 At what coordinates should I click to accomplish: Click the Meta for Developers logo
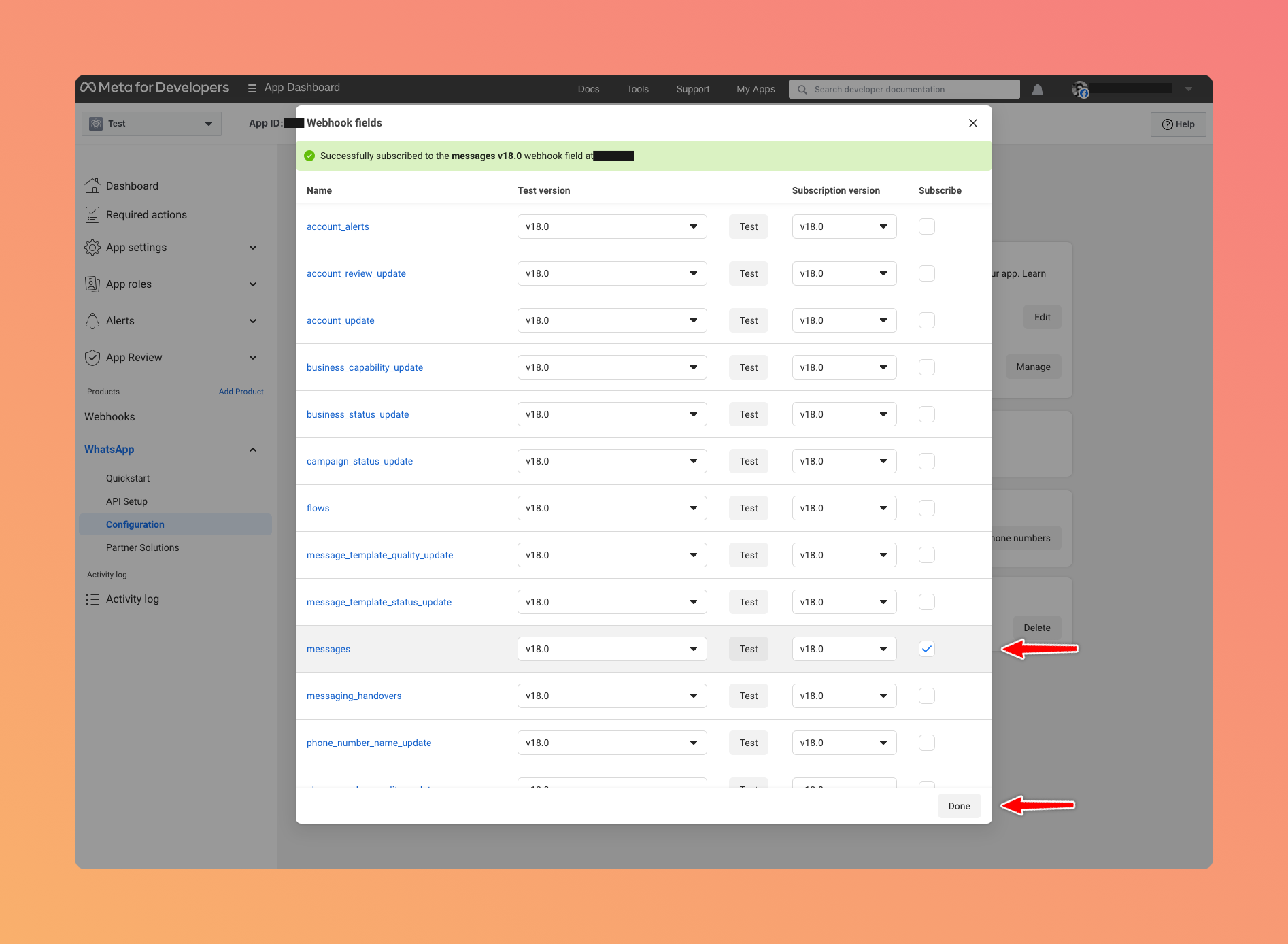[155, 88]
